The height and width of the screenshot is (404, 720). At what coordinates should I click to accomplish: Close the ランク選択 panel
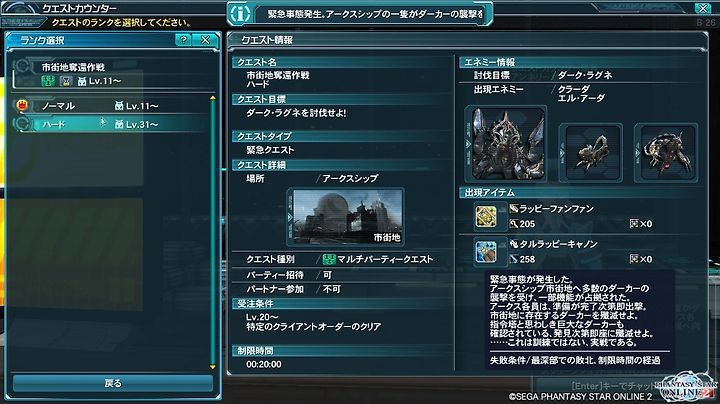(205, 40)
